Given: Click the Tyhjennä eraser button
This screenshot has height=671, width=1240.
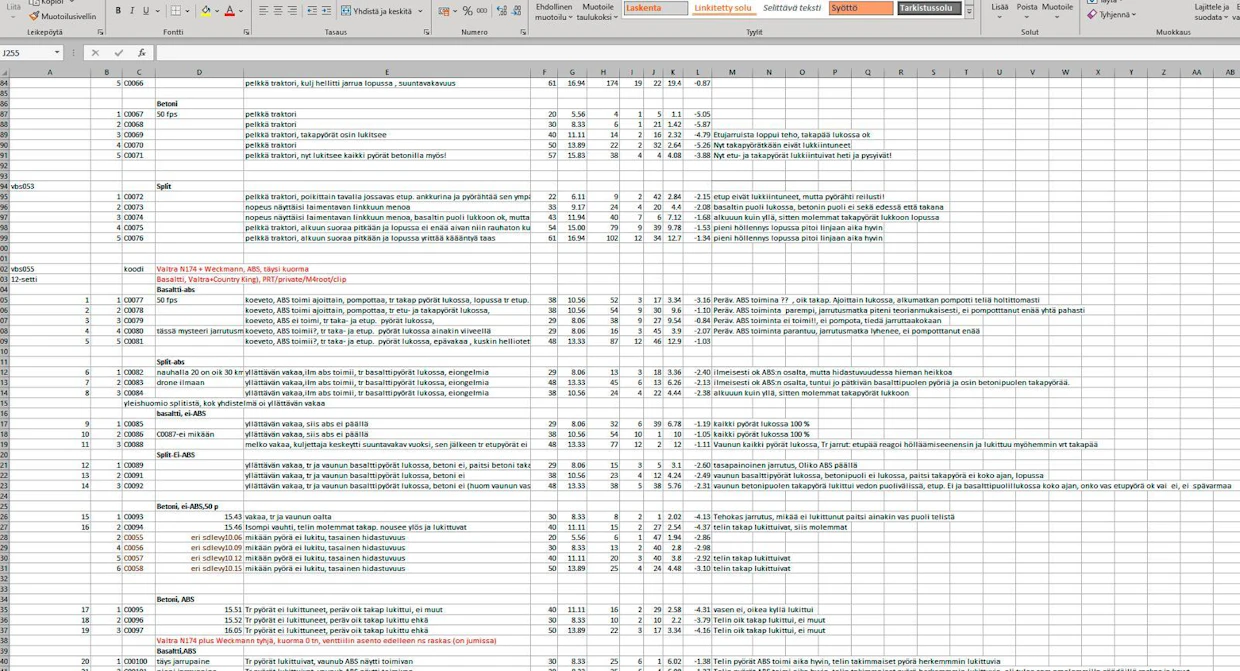Looking at the screenshot, I should (x=1111, y=15).
